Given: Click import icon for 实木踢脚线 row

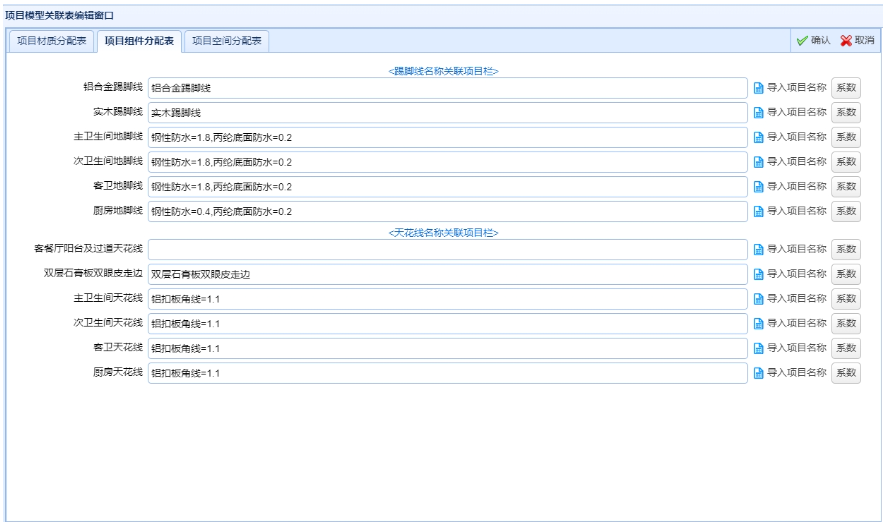Looking at the screenshot, I should 759,112.
